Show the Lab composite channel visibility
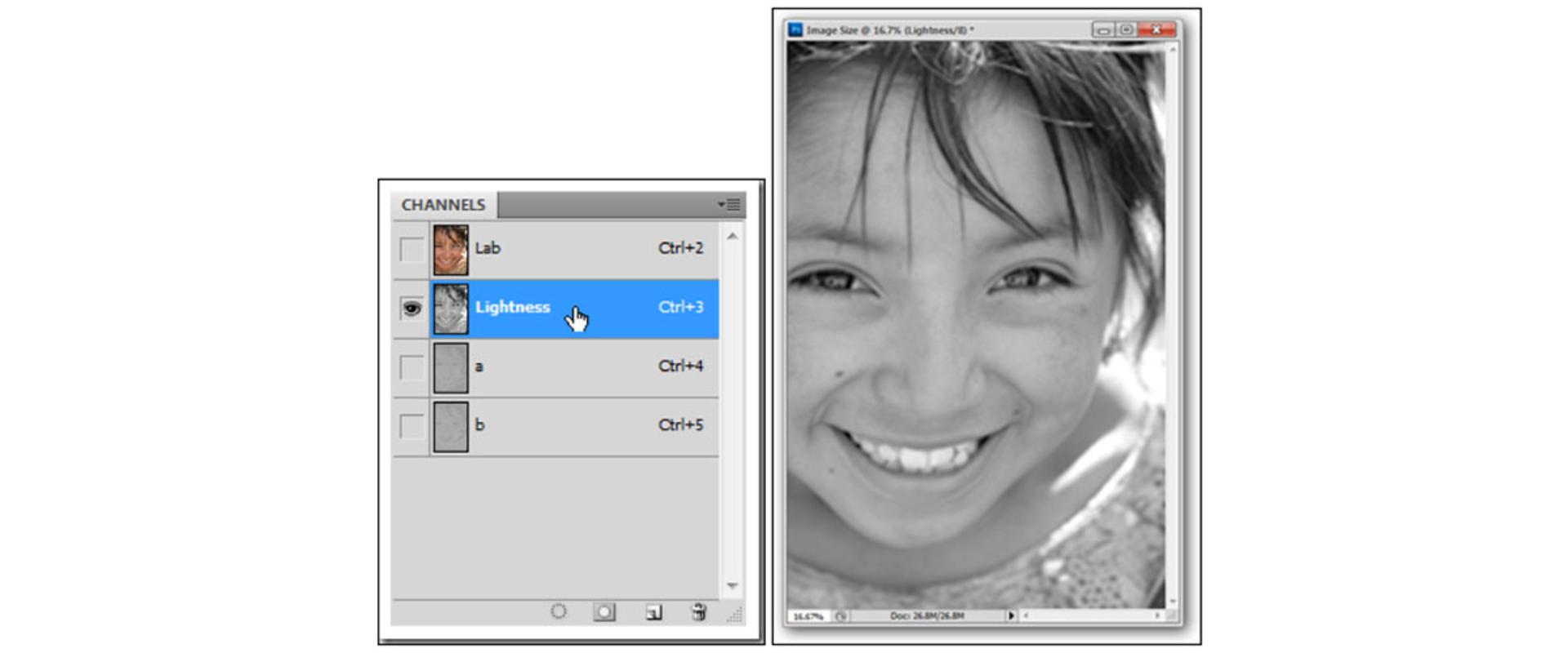 [412, 250]
